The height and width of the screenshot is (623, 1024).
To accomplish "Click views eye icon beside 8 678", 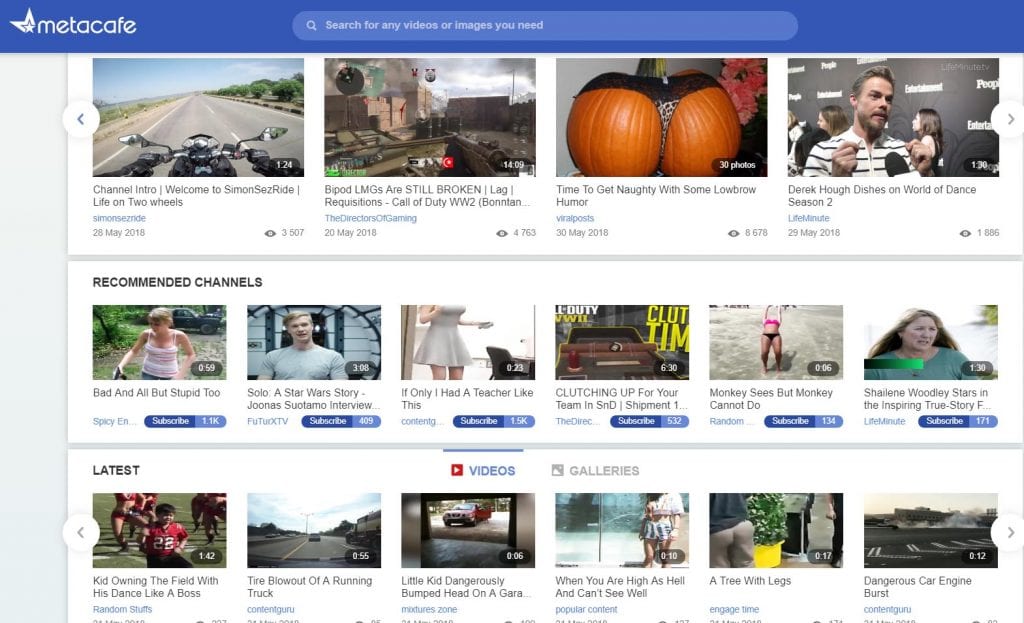I will click(734, 233).
